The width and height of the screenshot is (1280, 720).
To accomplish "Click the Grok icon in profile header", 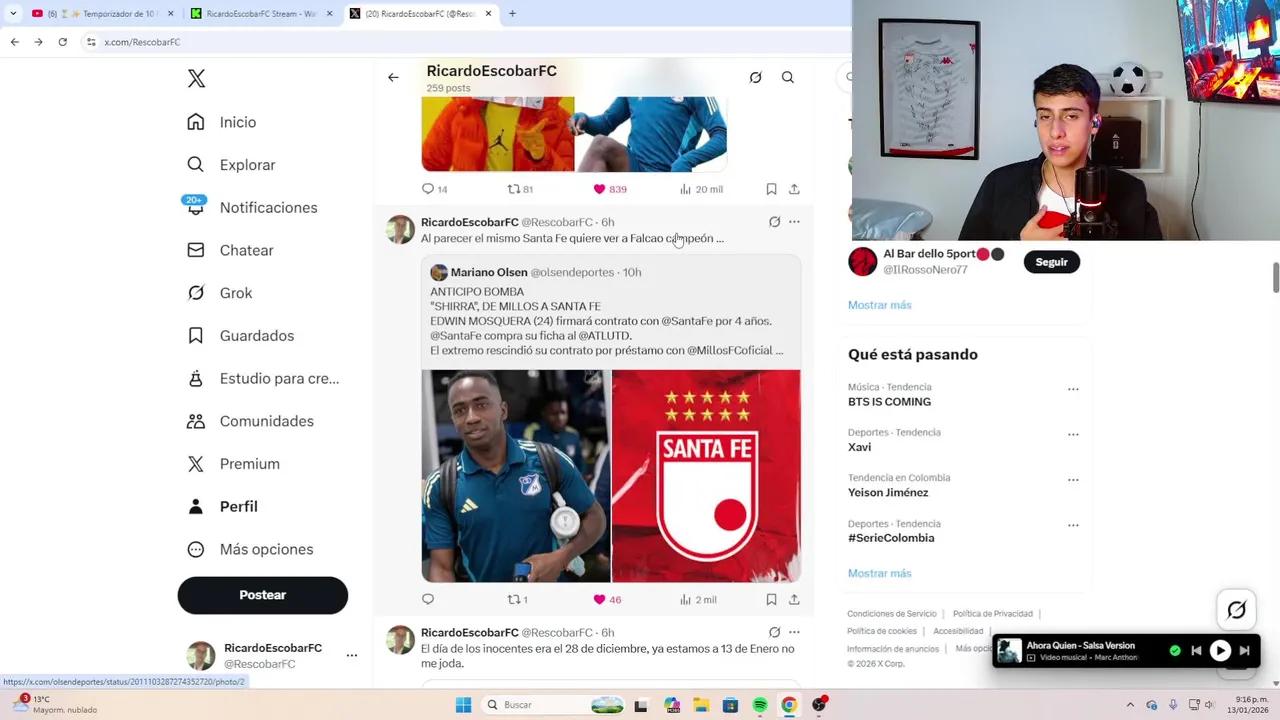I will 756,77.
